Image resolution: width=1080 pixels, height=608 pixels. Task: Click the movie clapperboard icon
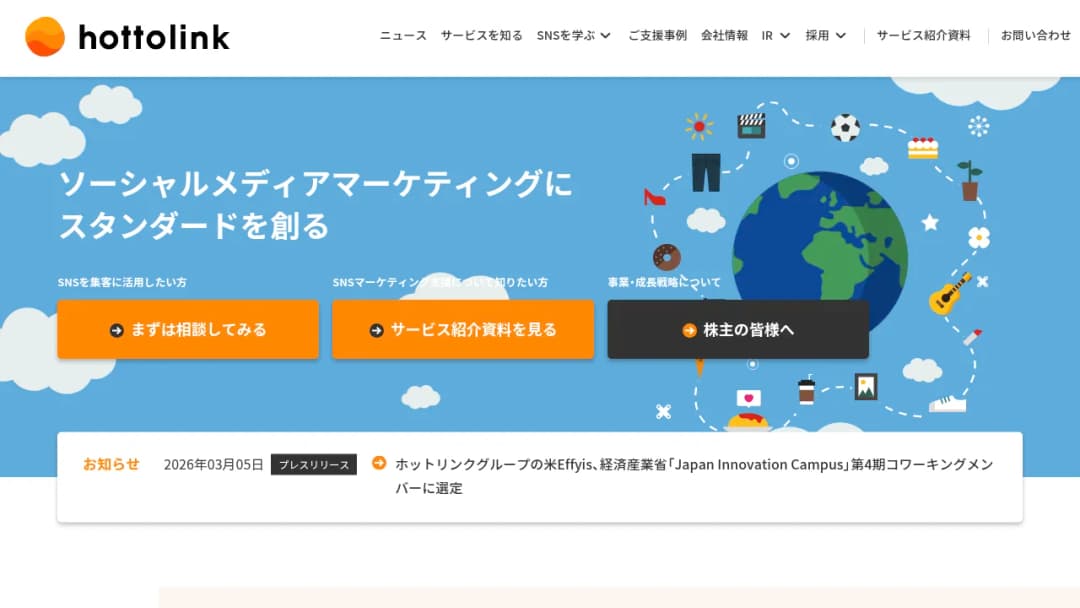click(x=751, y=126)
